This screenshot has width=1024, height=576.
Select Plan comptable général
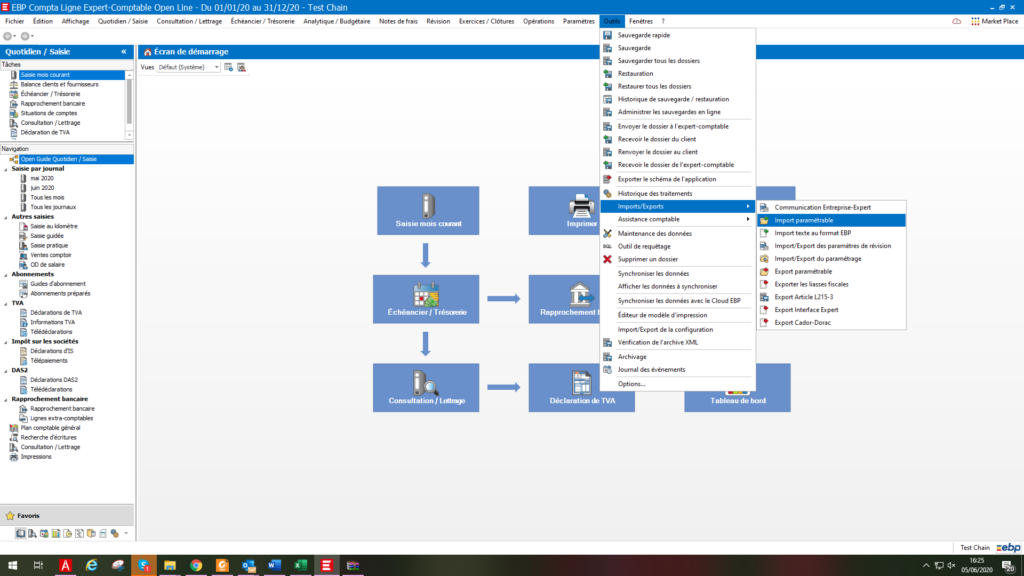(50, 428)
